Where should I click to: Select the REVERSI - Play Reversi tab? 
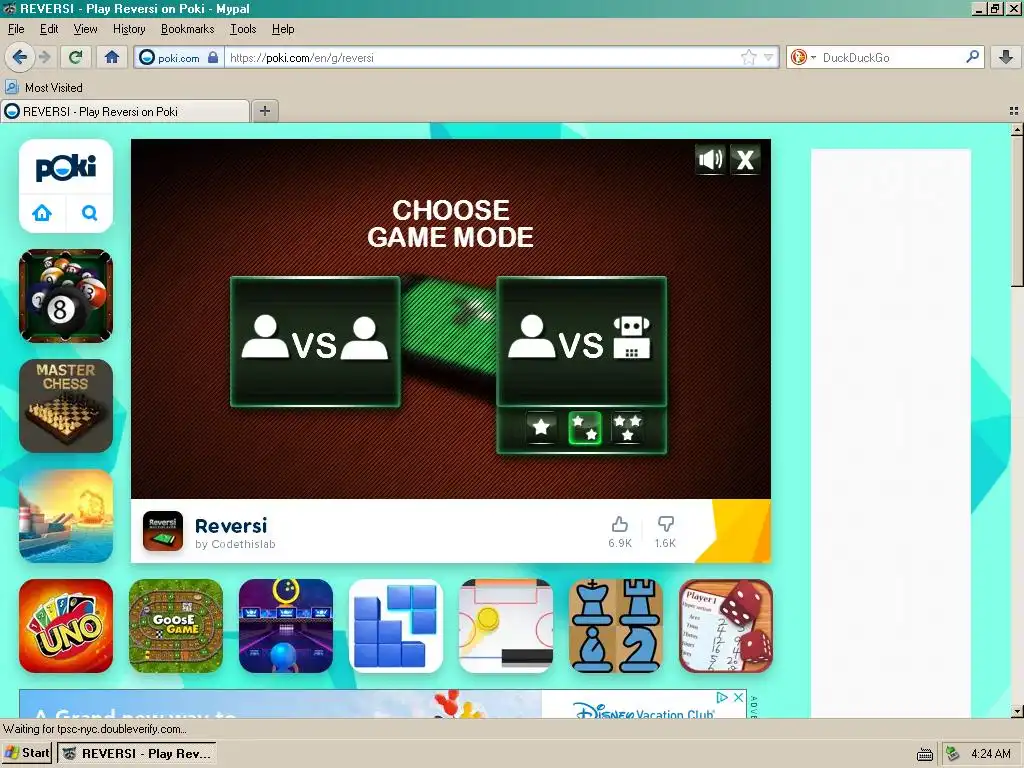coord(124,112)
